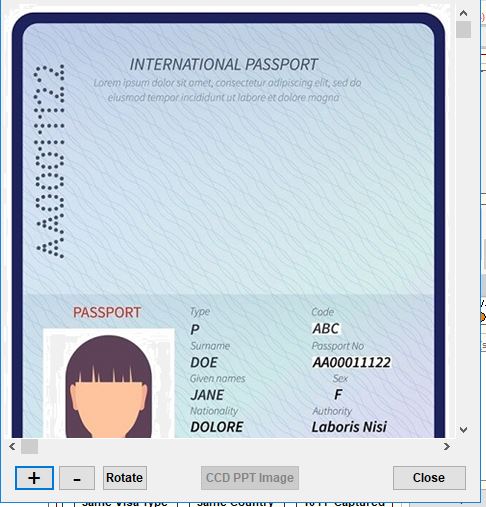Rotate the passport image
Viewport: 486px width, 507px height.
(x=125, y=478)
